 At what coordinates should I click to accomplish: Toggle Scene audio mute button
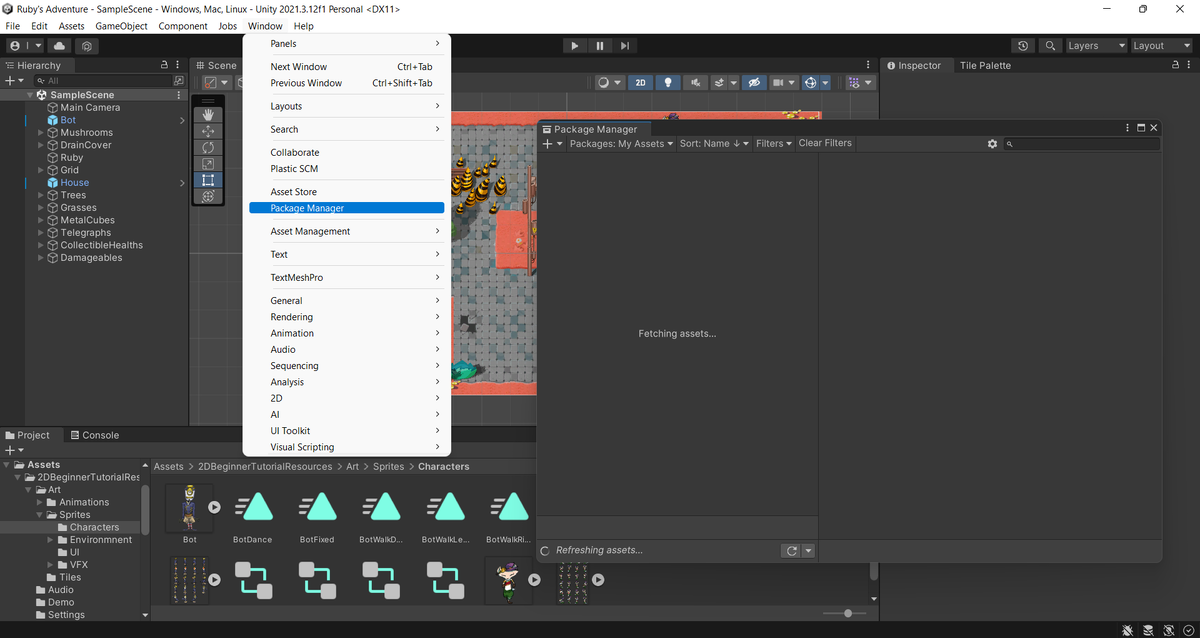pos(694,83)
